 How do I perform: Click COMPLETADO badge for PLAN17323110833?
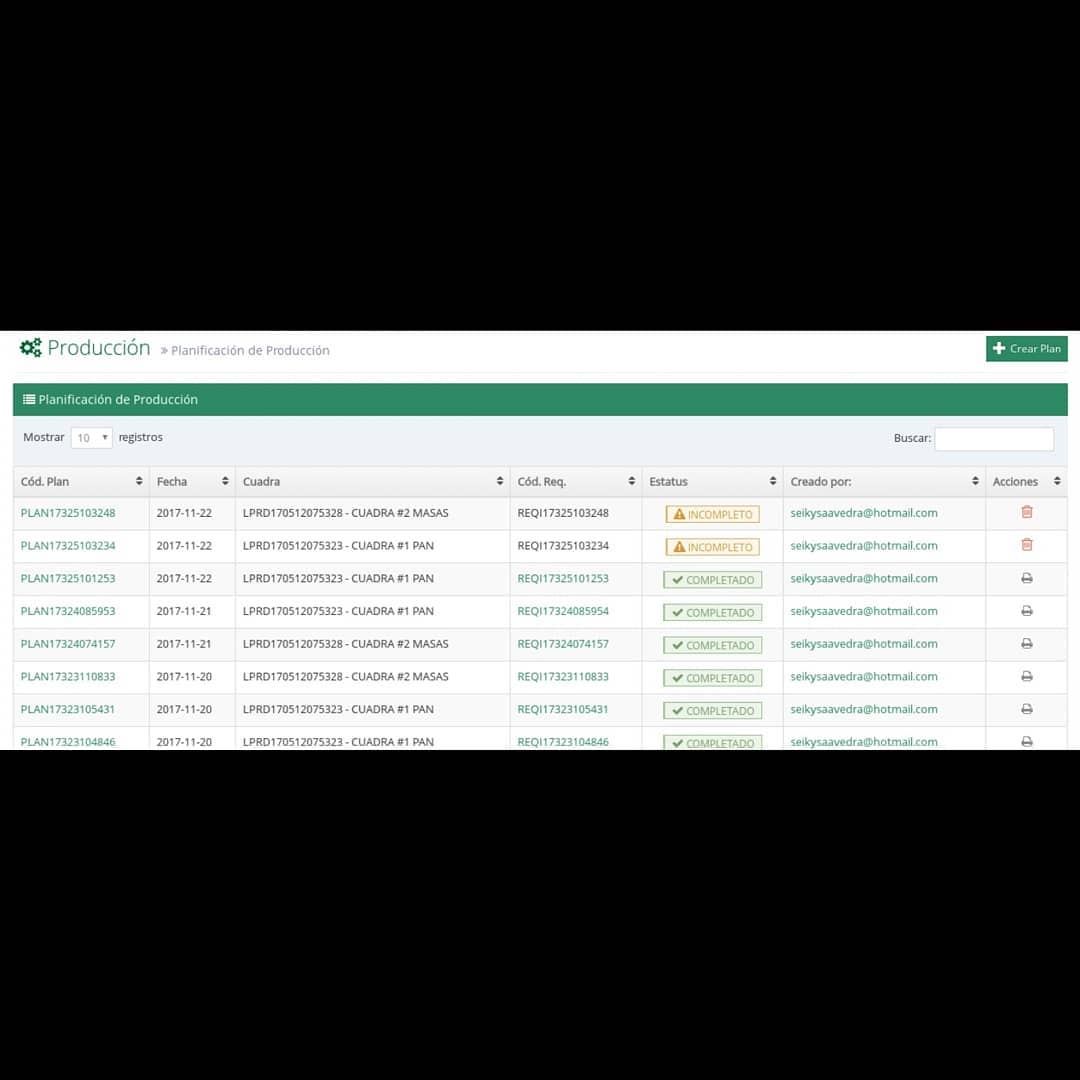[712, 678]
